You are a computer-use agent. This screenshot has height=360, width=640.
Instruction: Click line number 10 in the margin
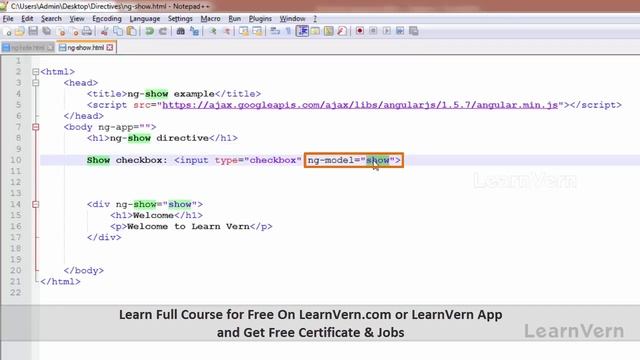[x=16, y=160]
